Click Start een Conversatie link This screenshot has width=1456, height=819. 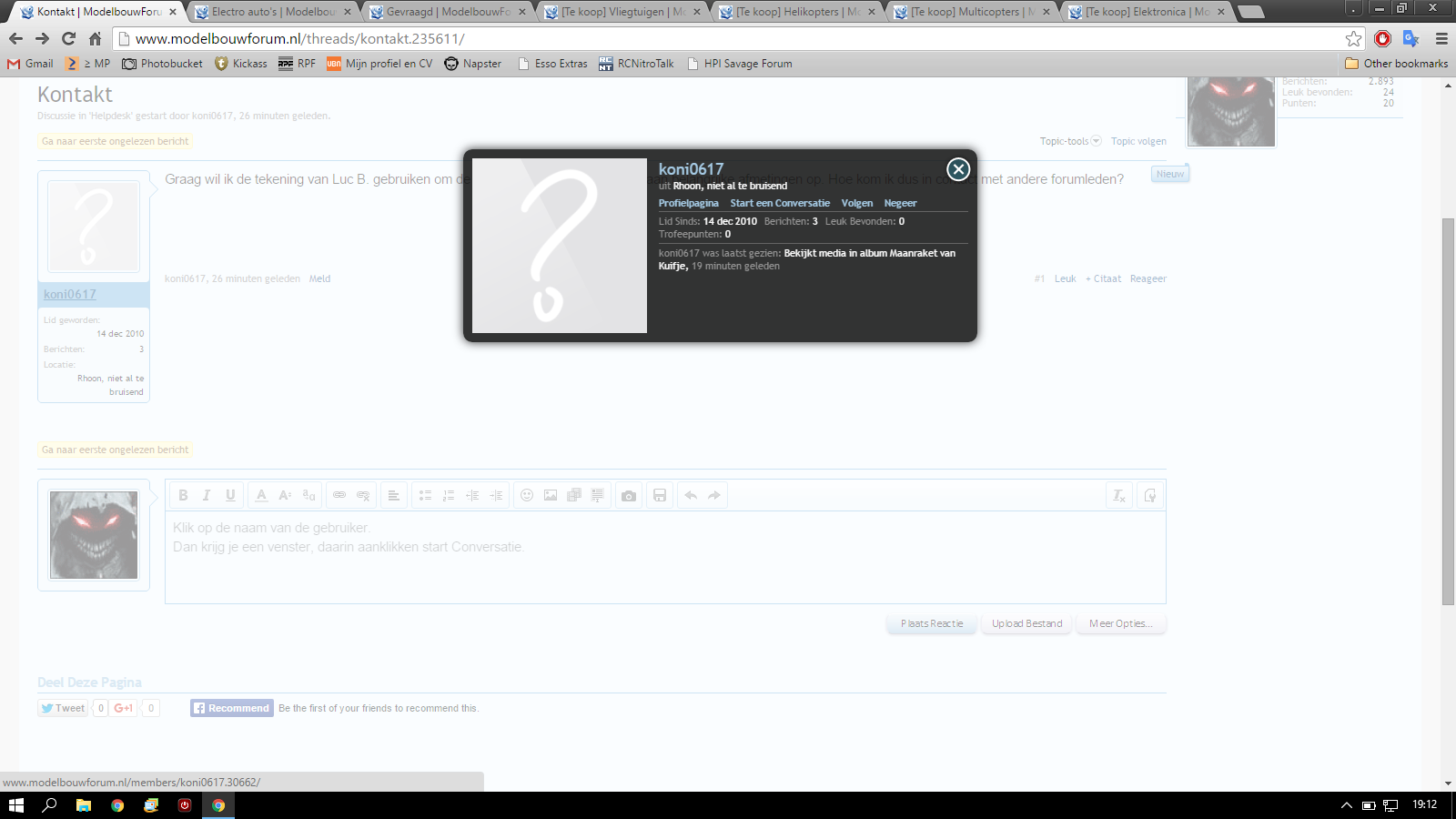(x=780, y=203)
